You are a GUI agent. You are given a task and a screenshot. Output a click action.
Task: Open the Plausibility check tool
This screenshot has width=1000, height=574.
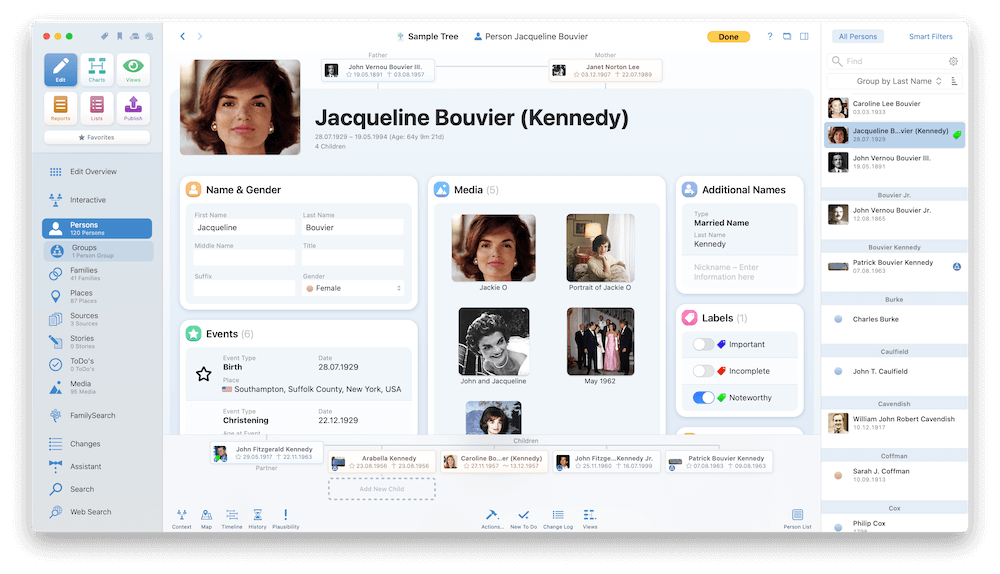[x=286, y=519]
